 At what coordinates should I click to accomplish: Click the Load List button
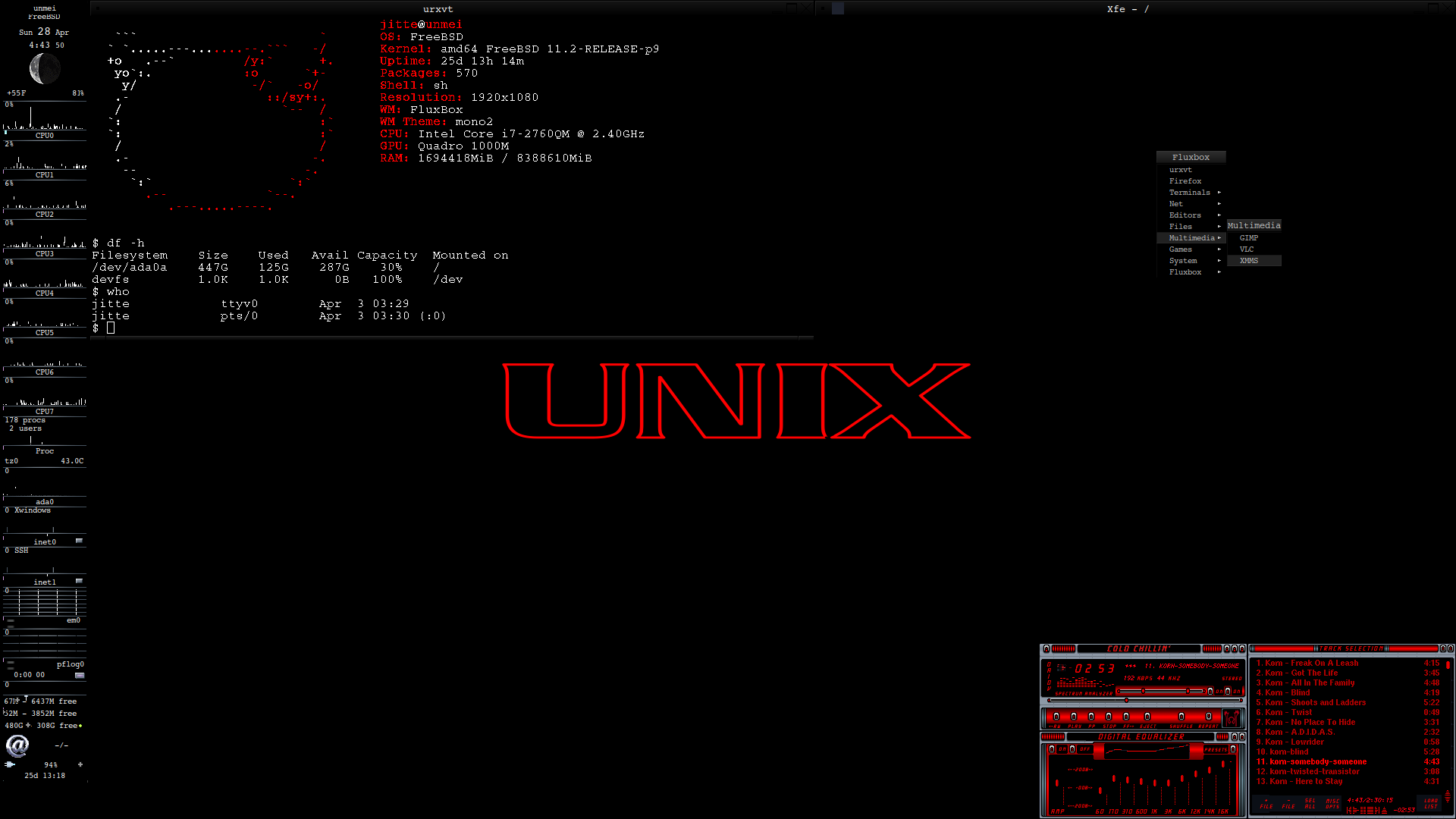coord(1431,803)
